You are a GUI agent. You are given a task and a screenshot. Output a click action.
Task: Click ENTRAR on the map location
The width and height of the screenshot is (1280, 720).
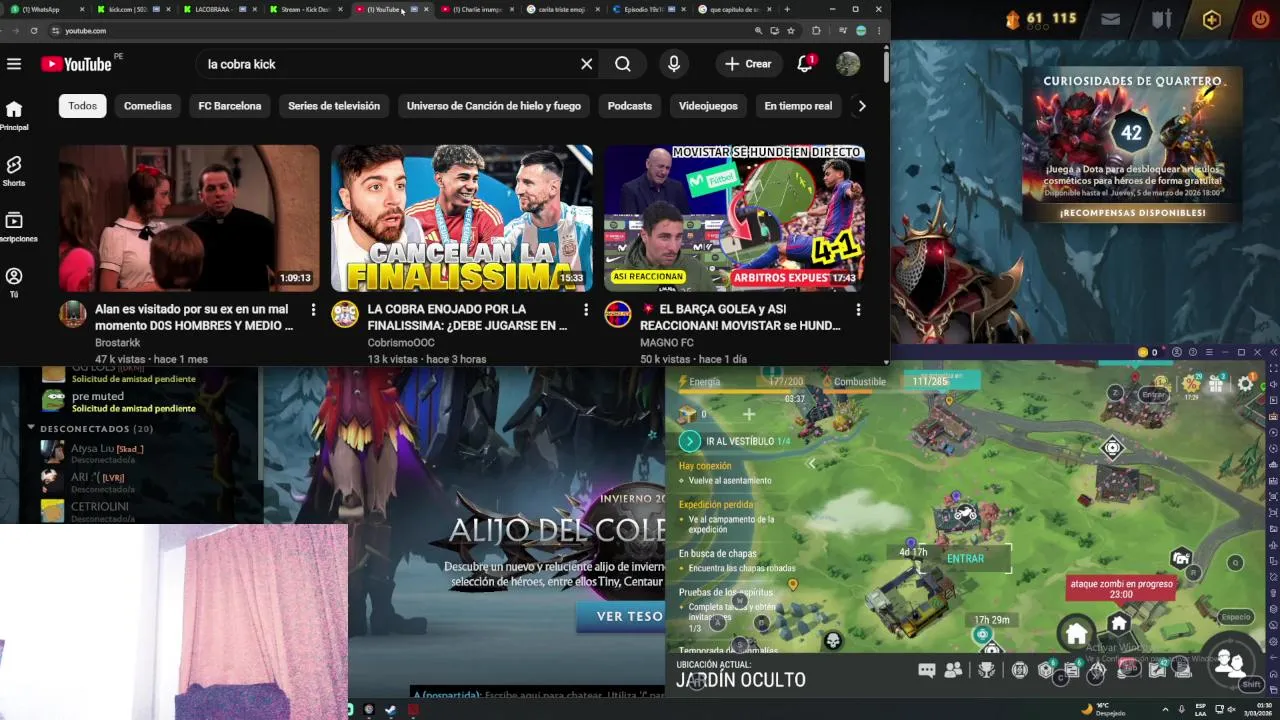click(965, 559)
